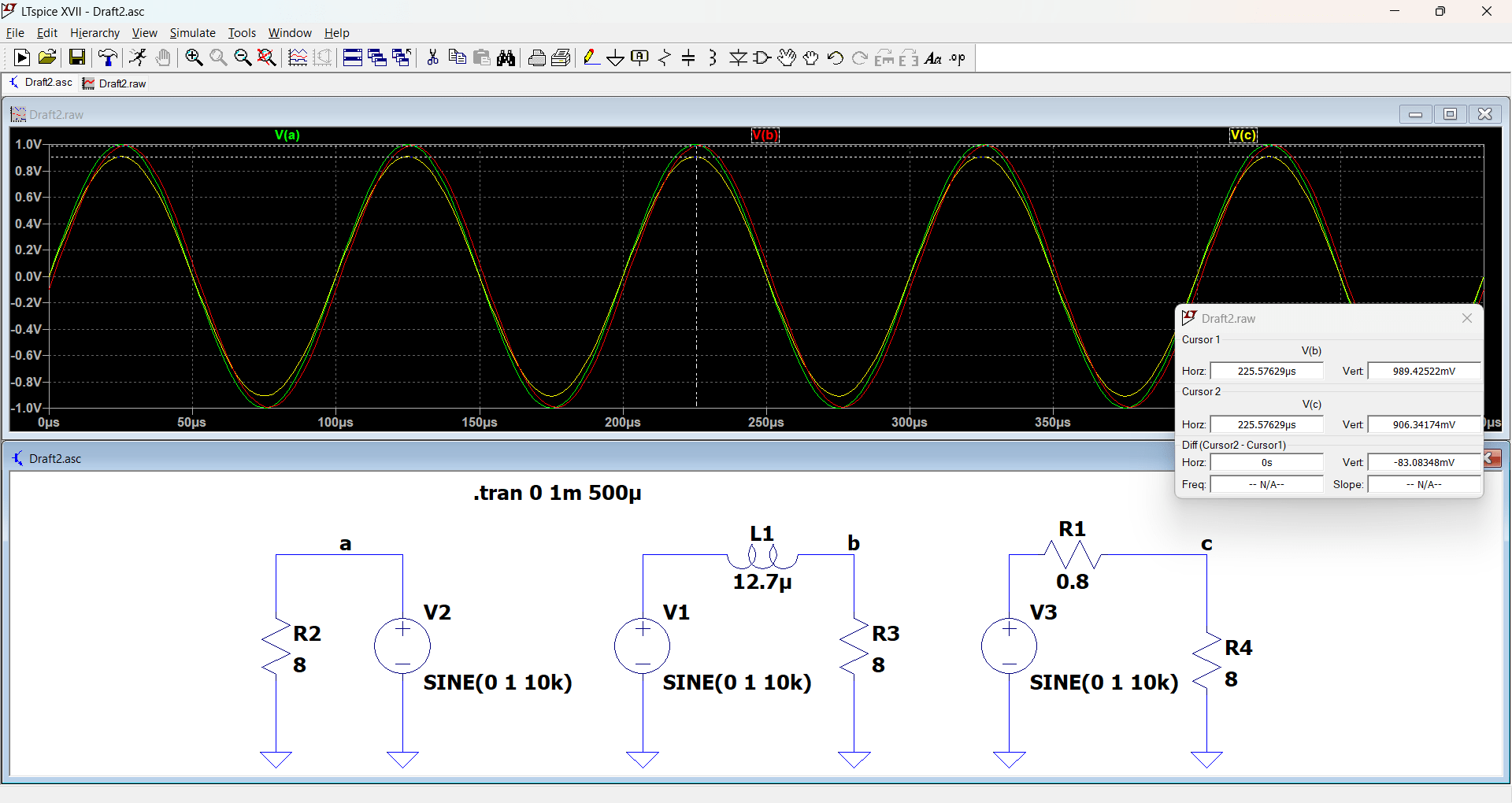Screen dimensions: 1512x803
Task: Click the Zoom to Fit icon
Action: click(267, 57)
